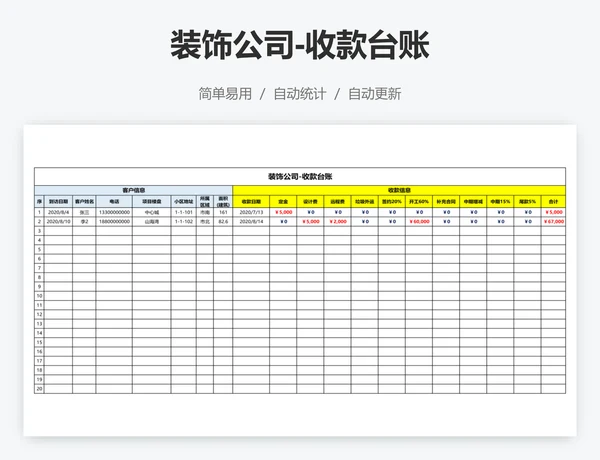Select the phone cell 13300000000

(x=114, y=212)
